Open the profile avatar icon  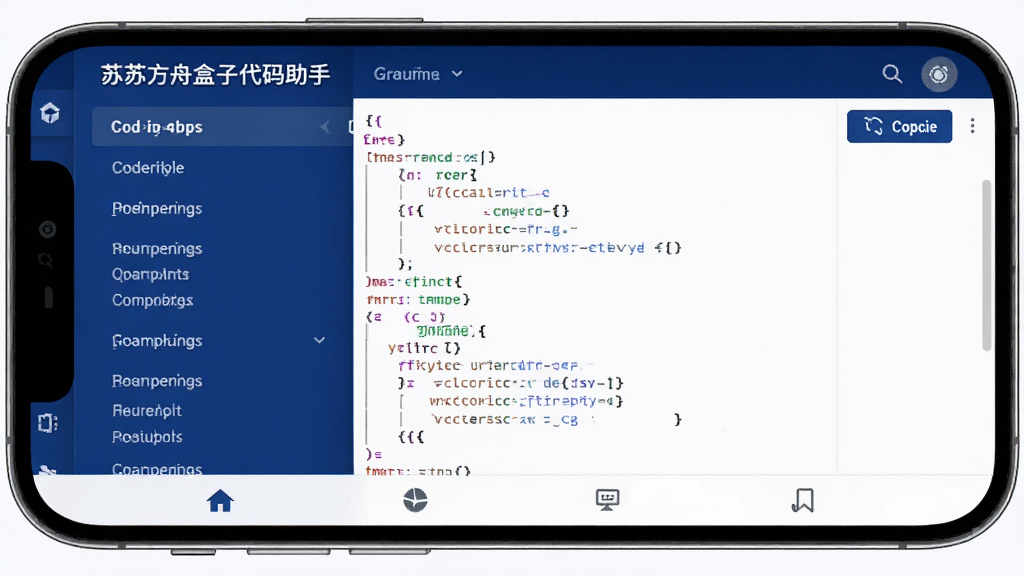pos(939,74)
